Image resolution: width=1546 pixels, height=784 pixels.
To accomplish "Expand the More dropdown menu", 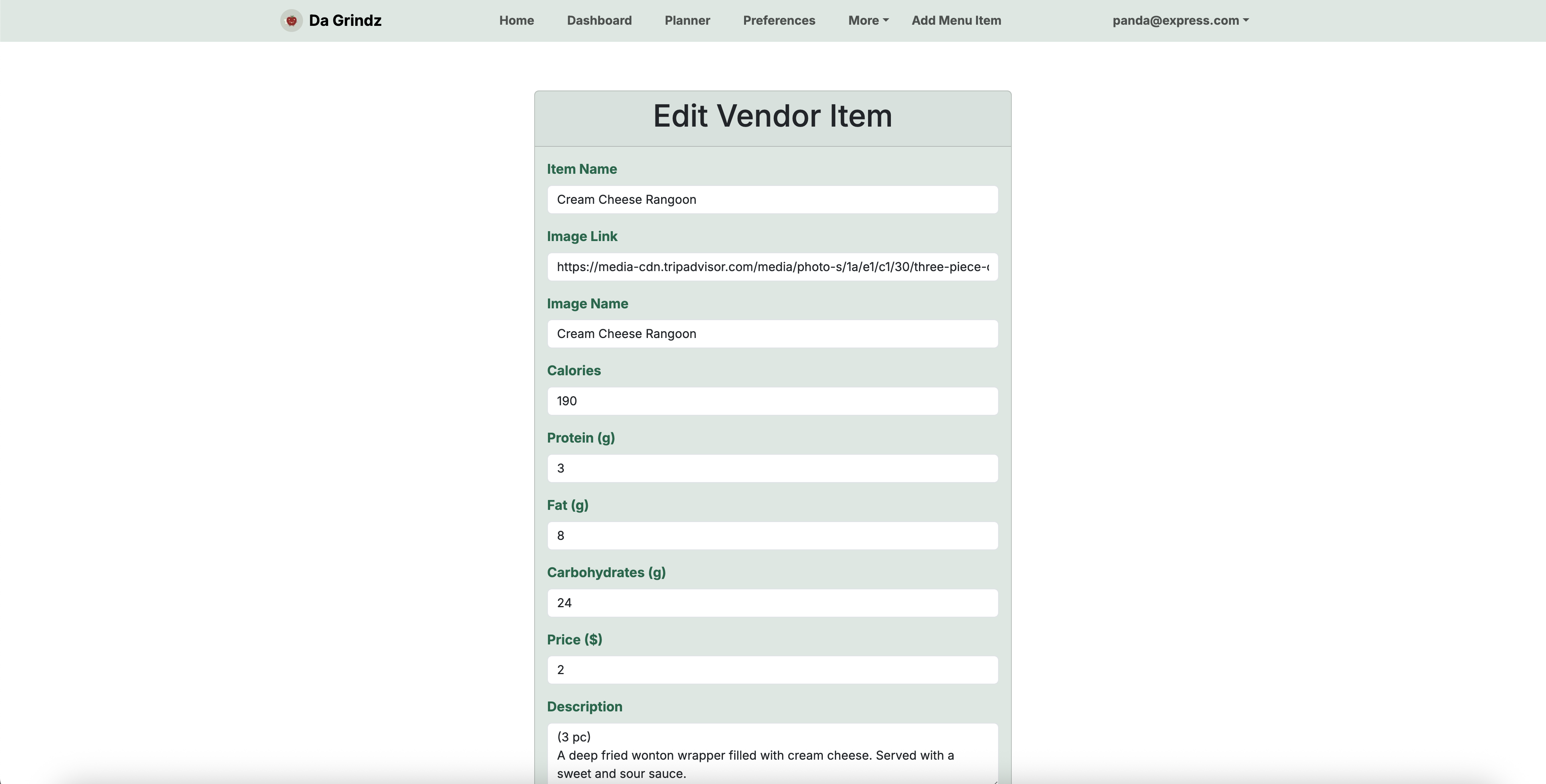I will pyautogui.click(x=868, y=21).
